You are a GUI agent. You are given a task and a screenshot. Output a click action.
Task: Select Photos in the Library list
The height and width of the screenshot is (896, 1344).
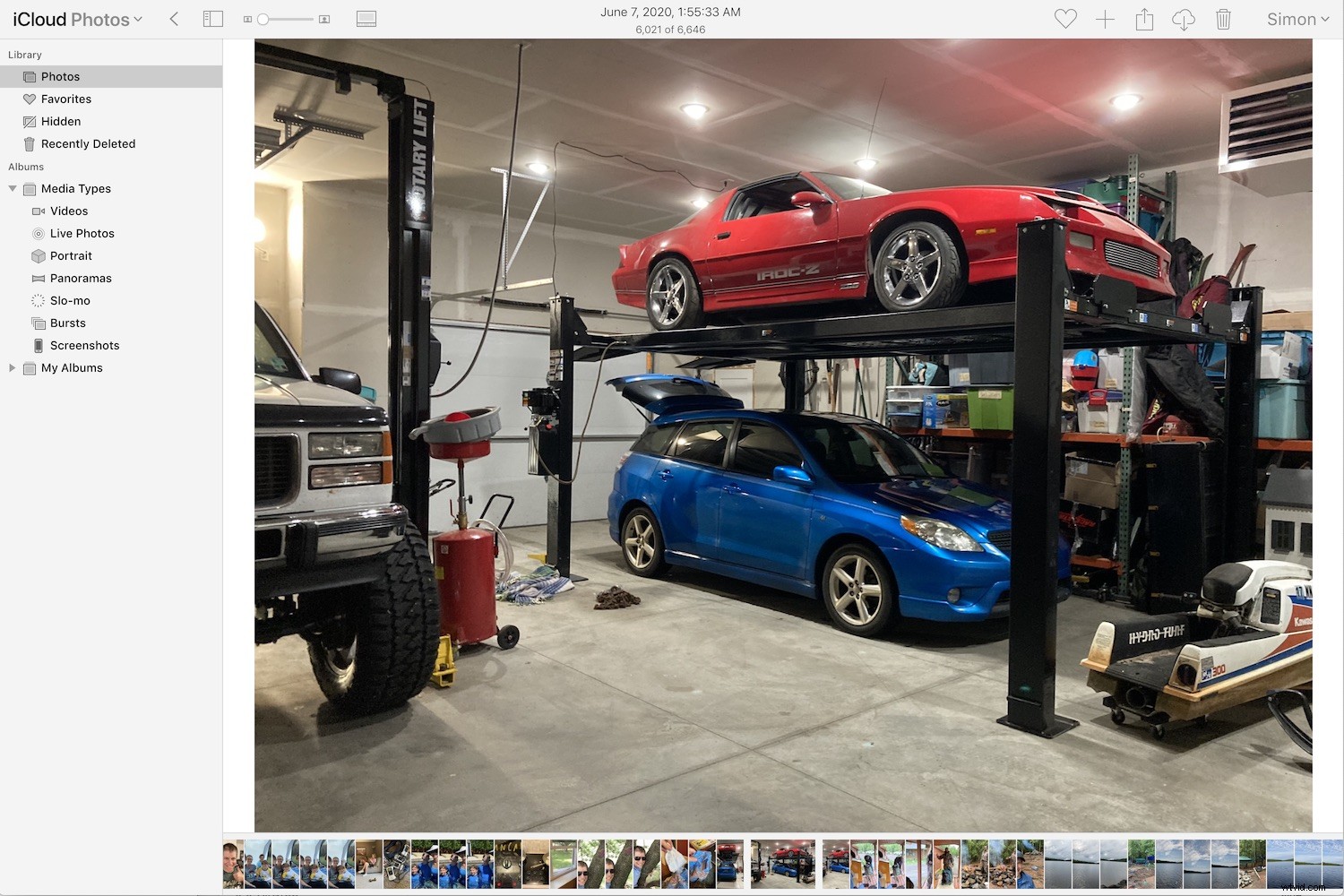[x=61, y=76]
